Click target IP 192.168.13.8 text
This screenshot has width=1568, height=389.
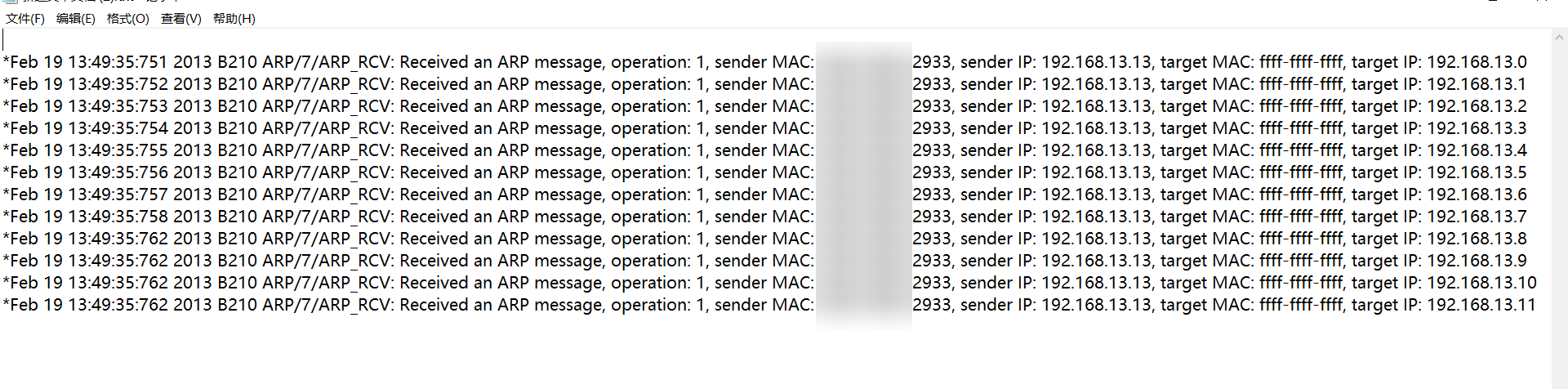tap(1476, 239)
